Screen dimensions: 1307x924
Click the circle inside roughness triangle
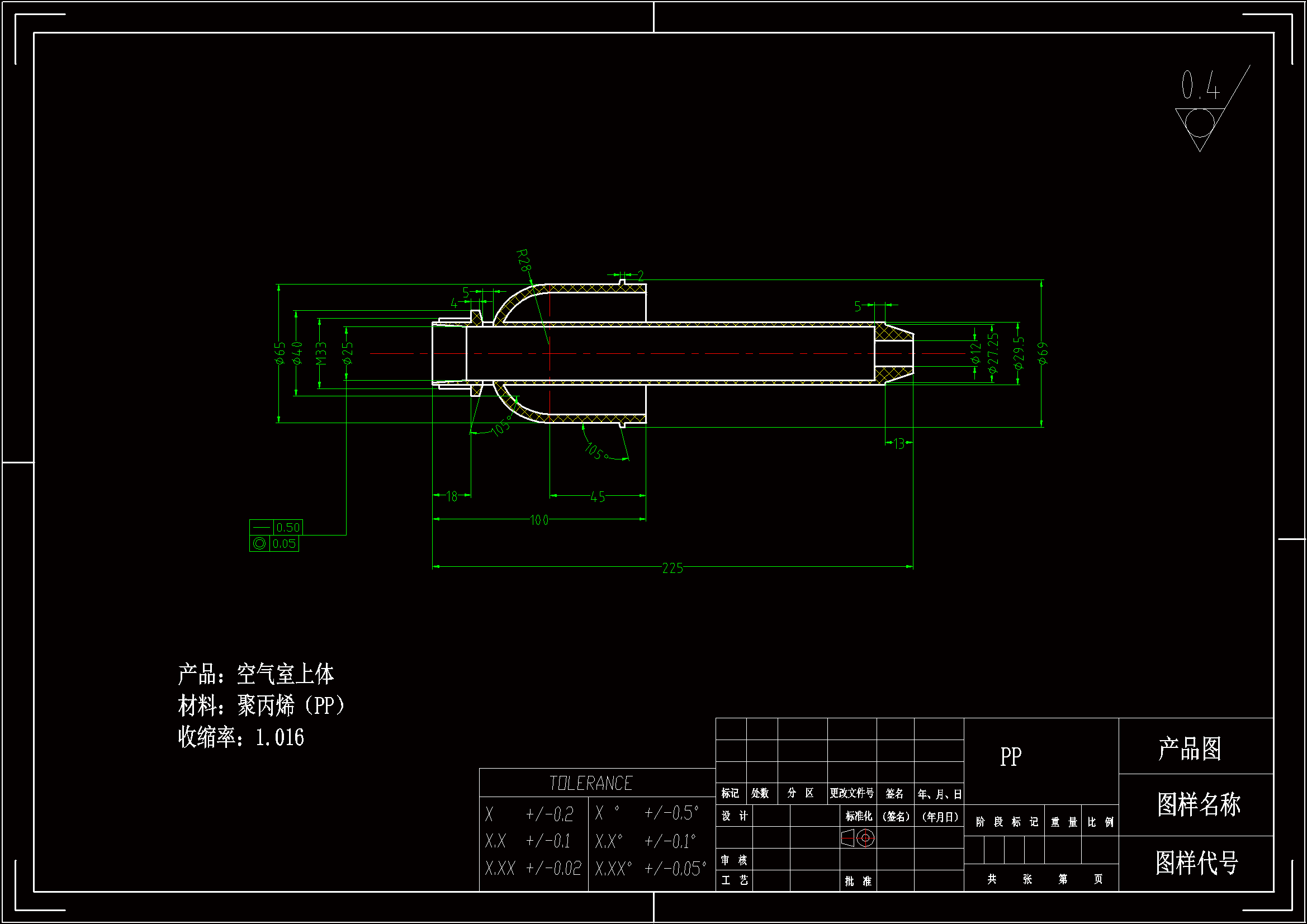(1200, 123)
